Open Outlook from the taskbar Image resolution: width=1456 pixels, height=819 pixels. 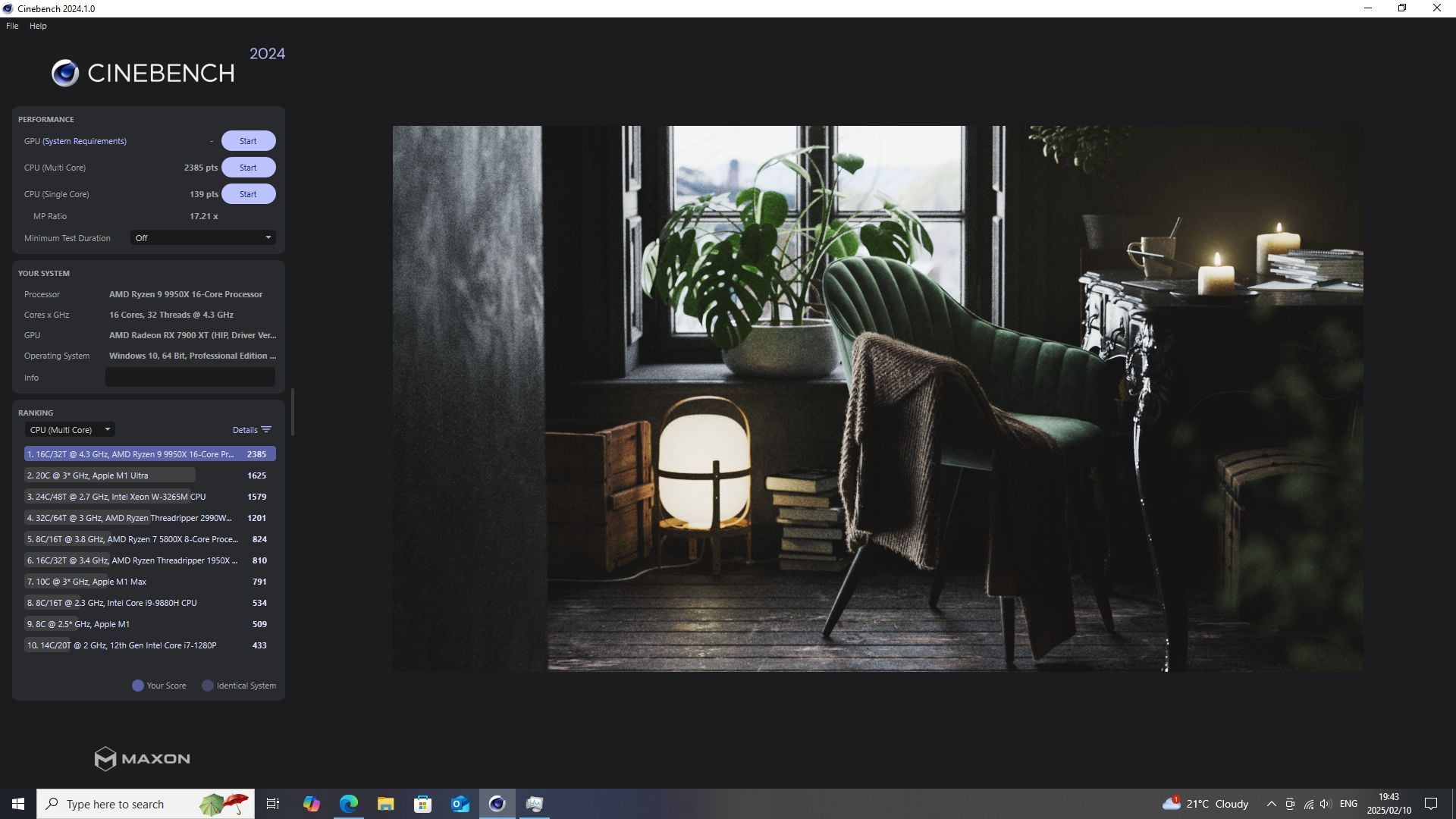[x=460, y=804]
